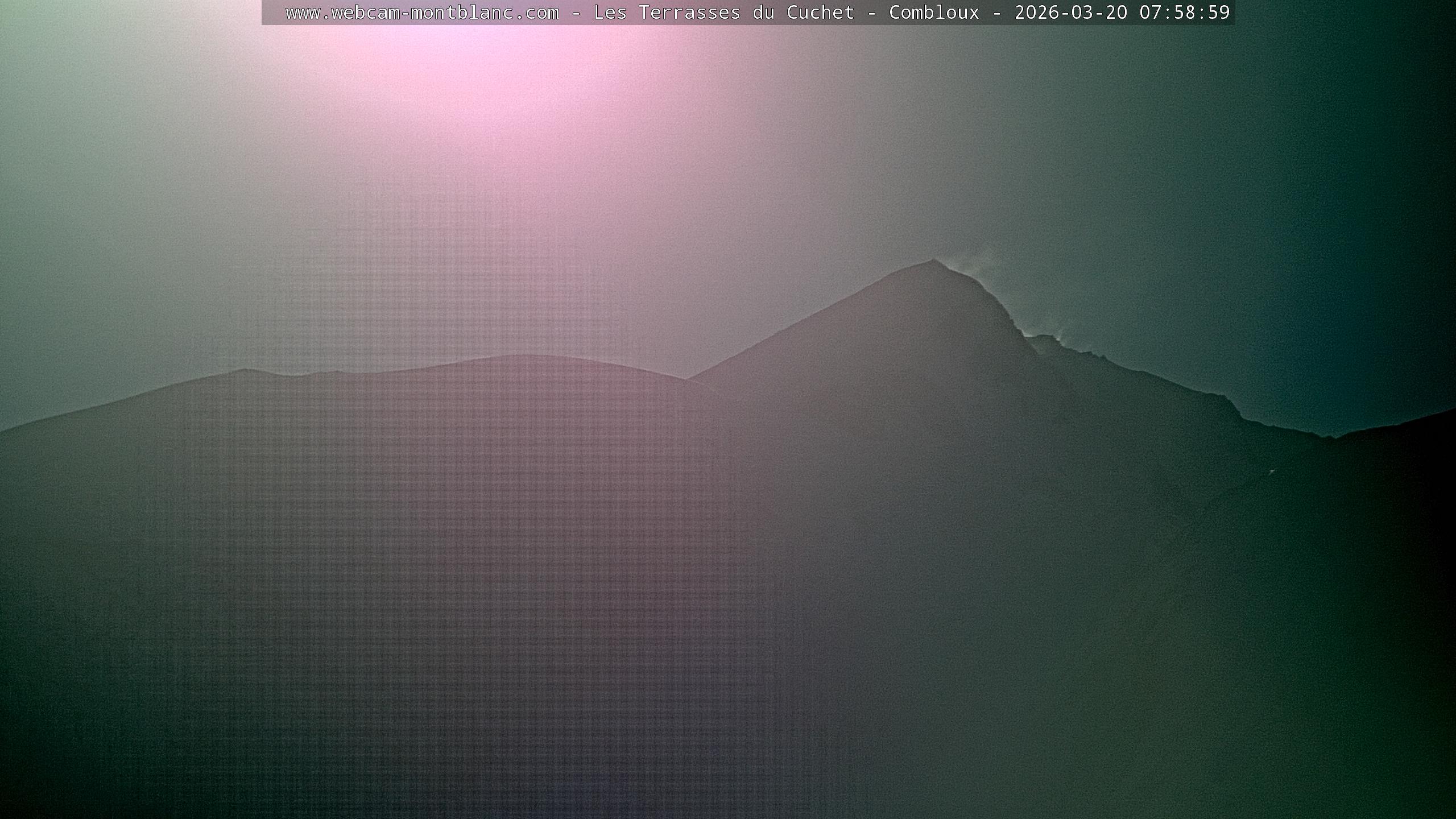Click the word "Terrasses" in the caption
Screen dimensions: 1456x819
[x=689, y=13]
